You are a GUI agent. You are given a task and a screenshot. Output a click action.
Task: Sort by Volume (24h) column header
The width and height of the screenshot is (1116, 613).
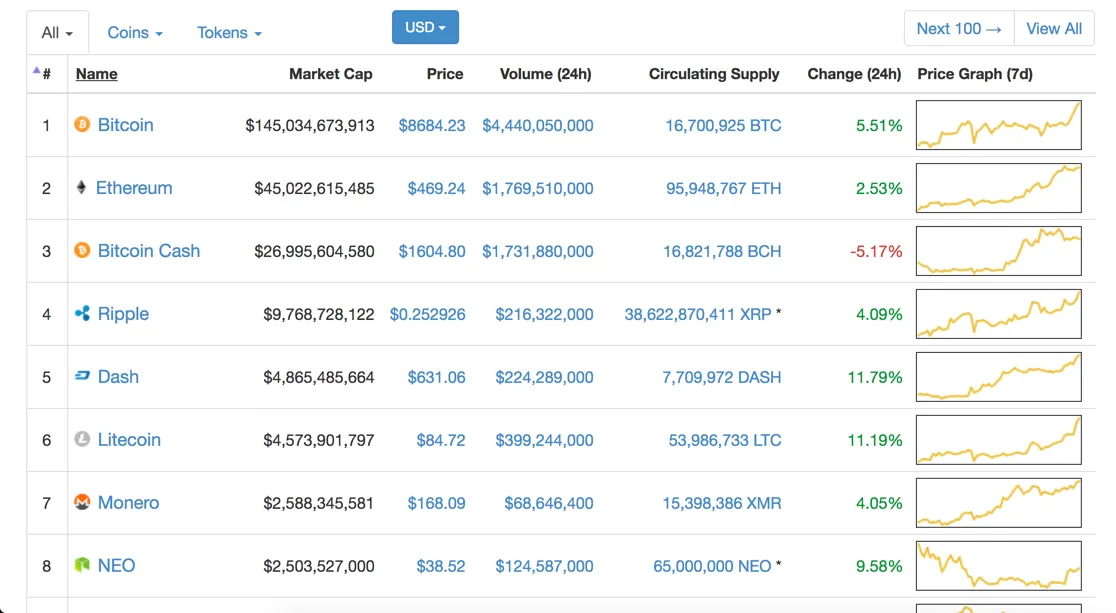[x=545, y=74]
